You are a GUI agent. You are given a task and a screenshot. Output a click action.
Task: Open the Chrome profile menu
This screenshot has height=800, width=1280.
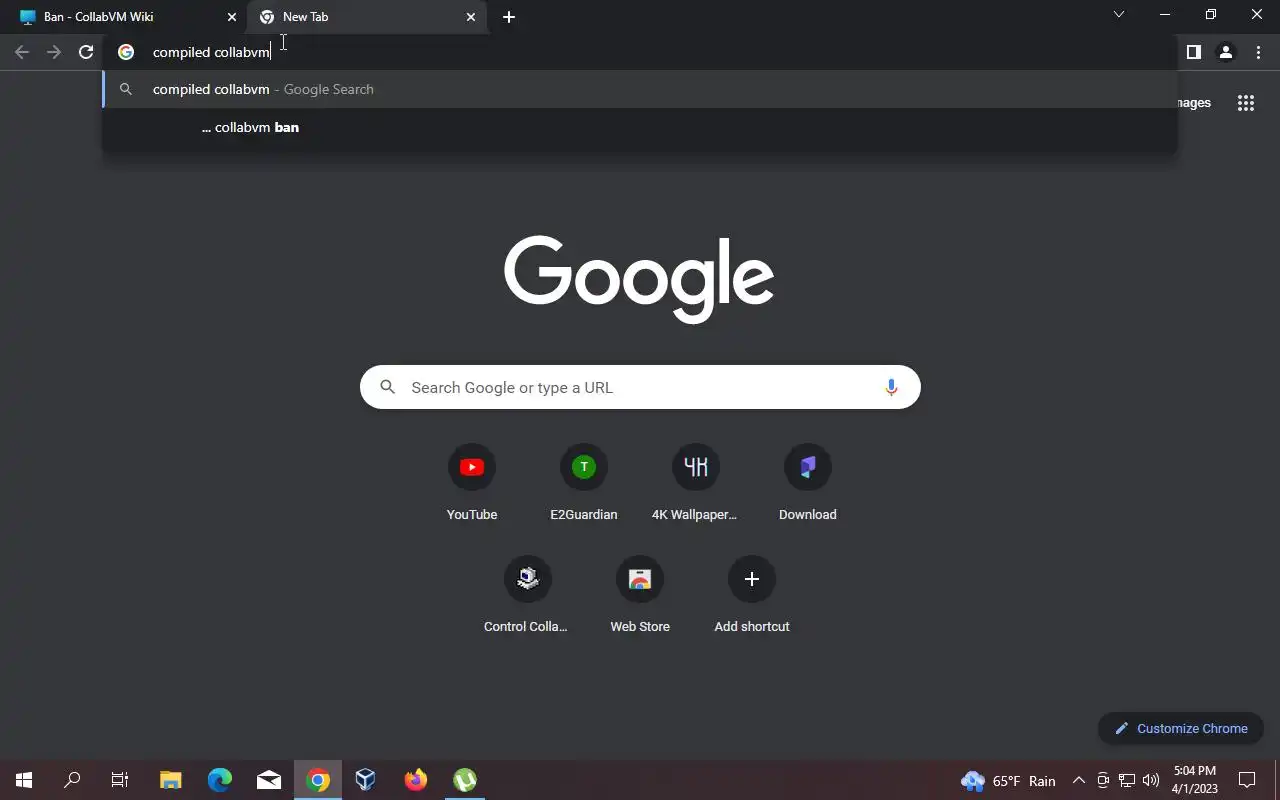tap(1226, 52)
